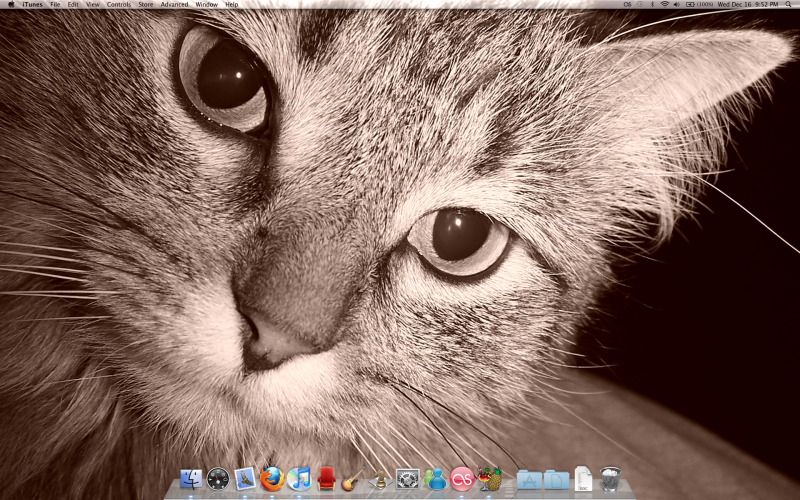Open the Advanced menu
The width and height of the screenshot is (800, 500).
tap(174, 4)
